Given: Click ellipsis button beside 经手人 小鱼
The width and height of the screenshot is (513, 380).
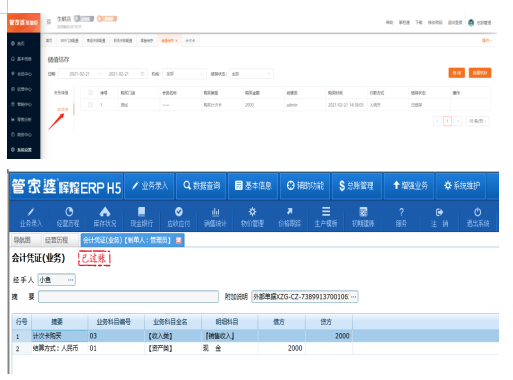Looking at the screenshot, I should click(71, 280).
